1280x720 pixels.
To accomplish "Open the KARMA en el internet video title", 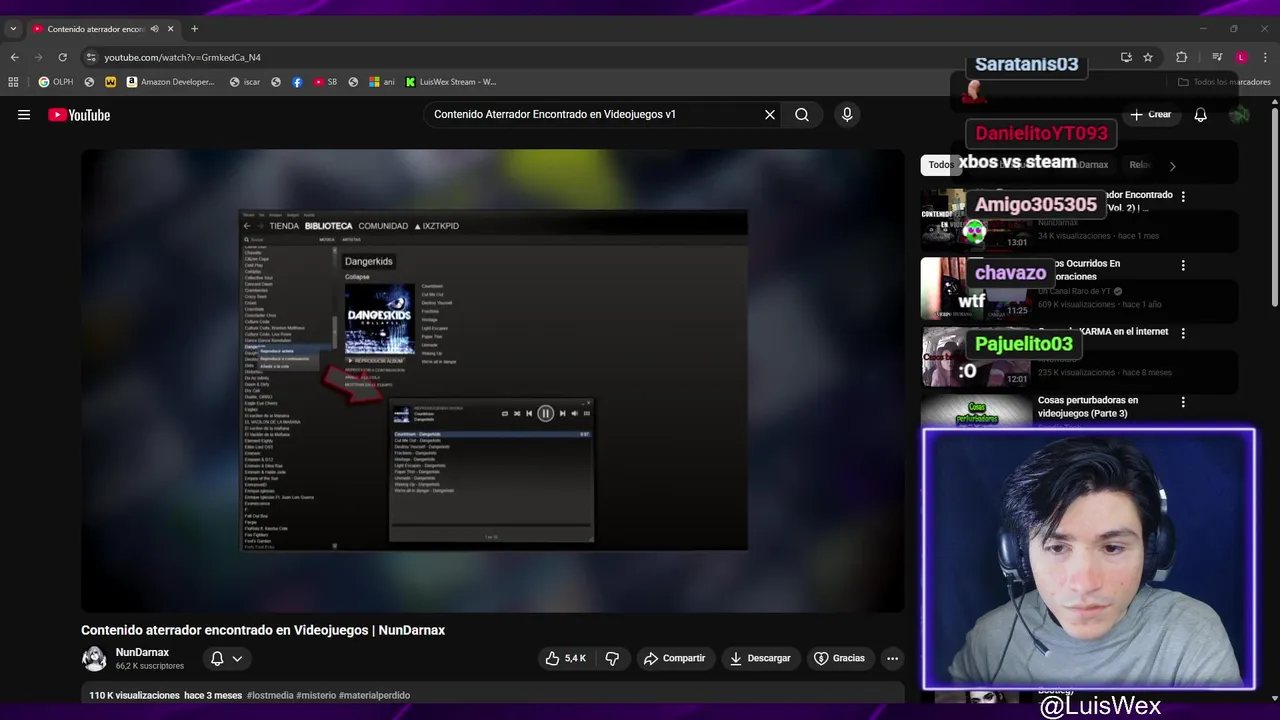I will [1103, 332].
